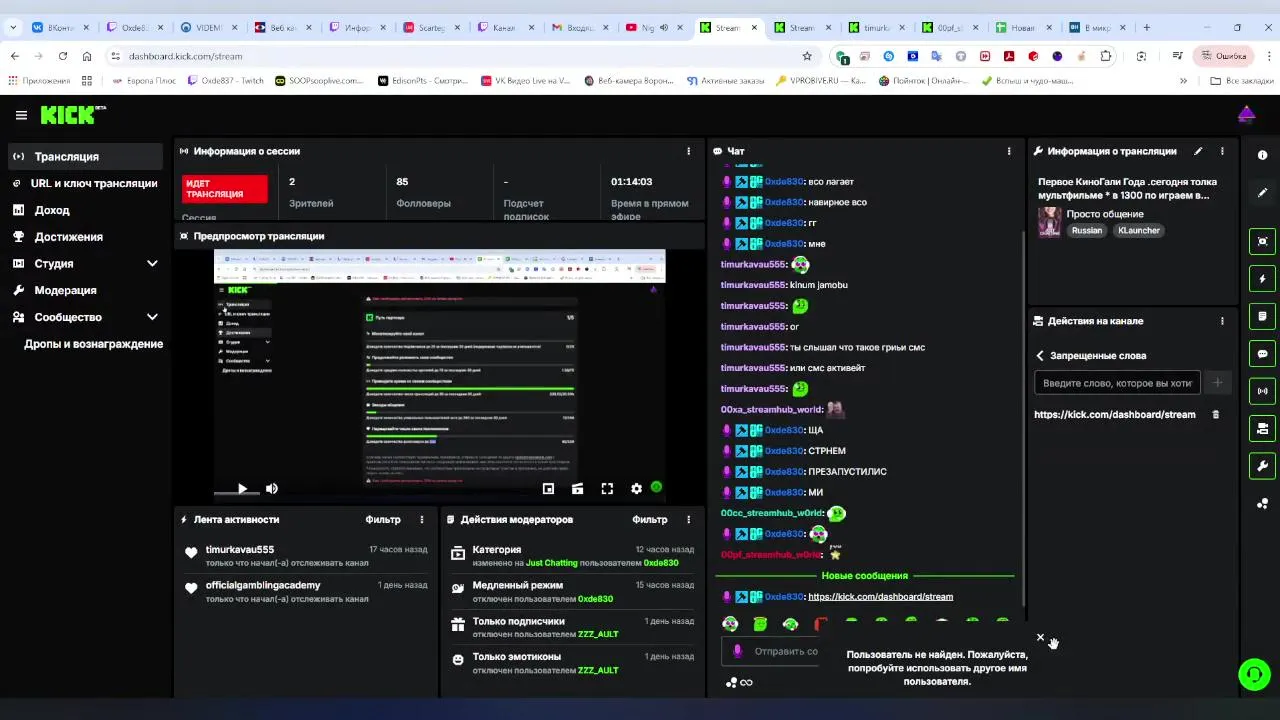Open chat panel three-dot menu
Image resolution: width=1280 pixels, height=720 pixels.
pos(1008,151)
